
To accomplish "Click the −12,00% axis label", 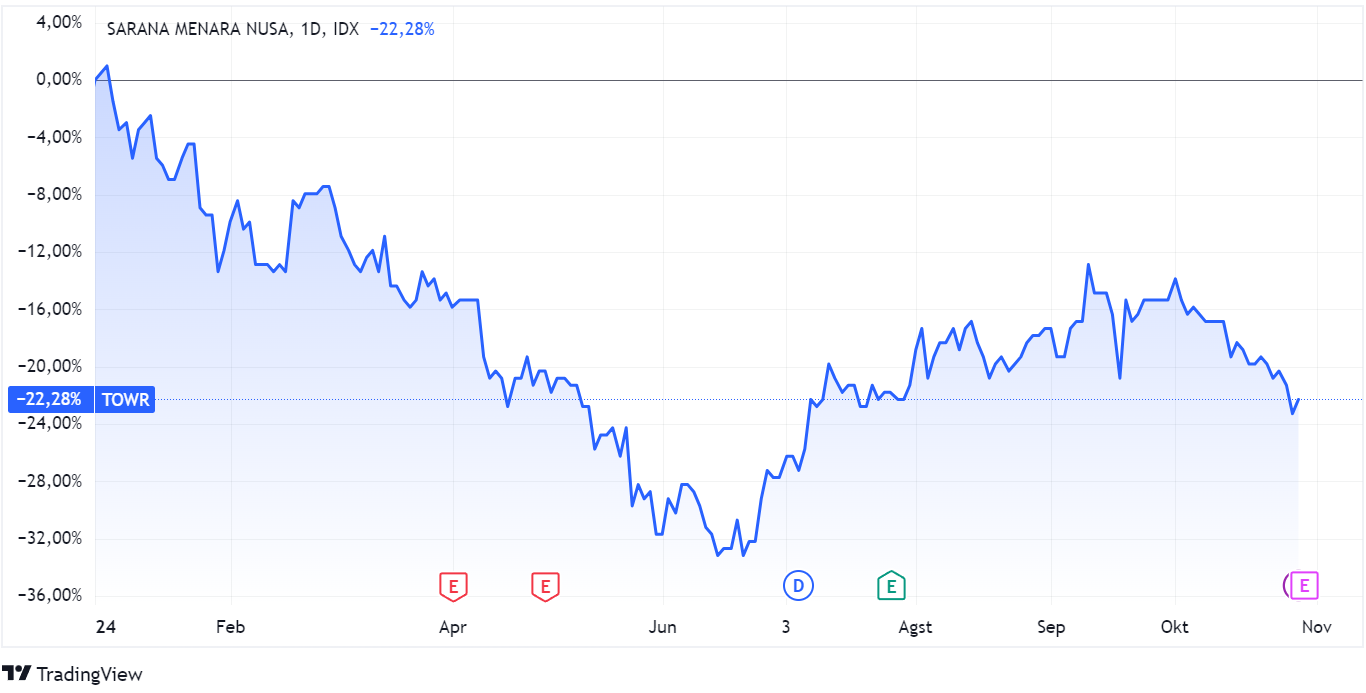I will coord(50,251).
